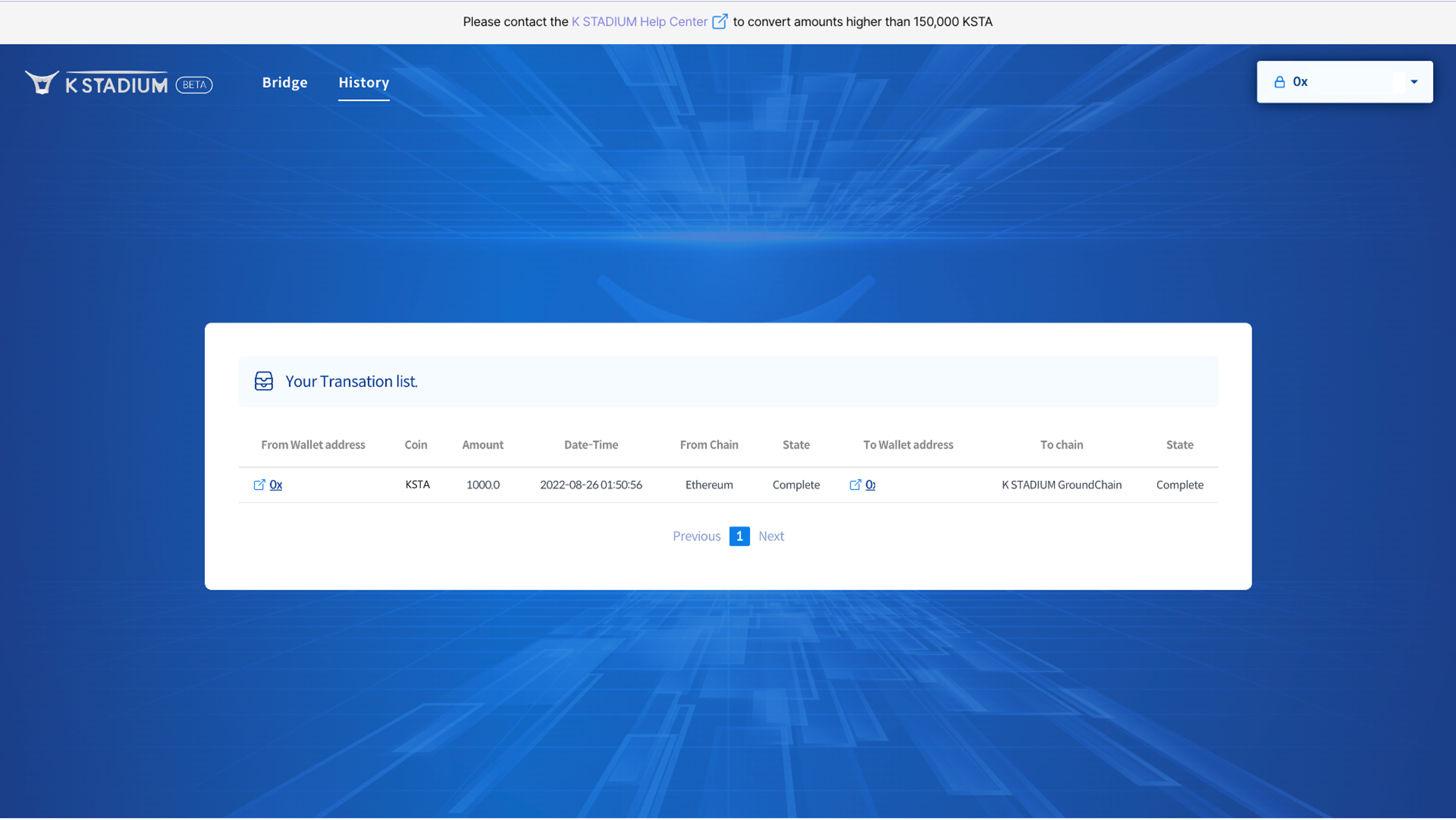This screenshot has width=1456, height=820.
Task: Click the Amount column header
Action: (482, 445)
